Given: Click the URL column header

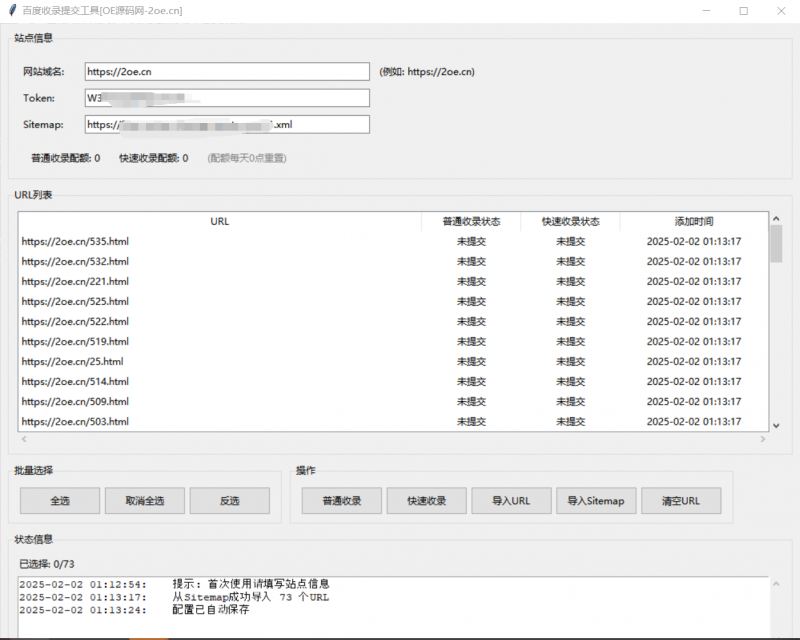Looking at the screenshot, I should point(220,221).
